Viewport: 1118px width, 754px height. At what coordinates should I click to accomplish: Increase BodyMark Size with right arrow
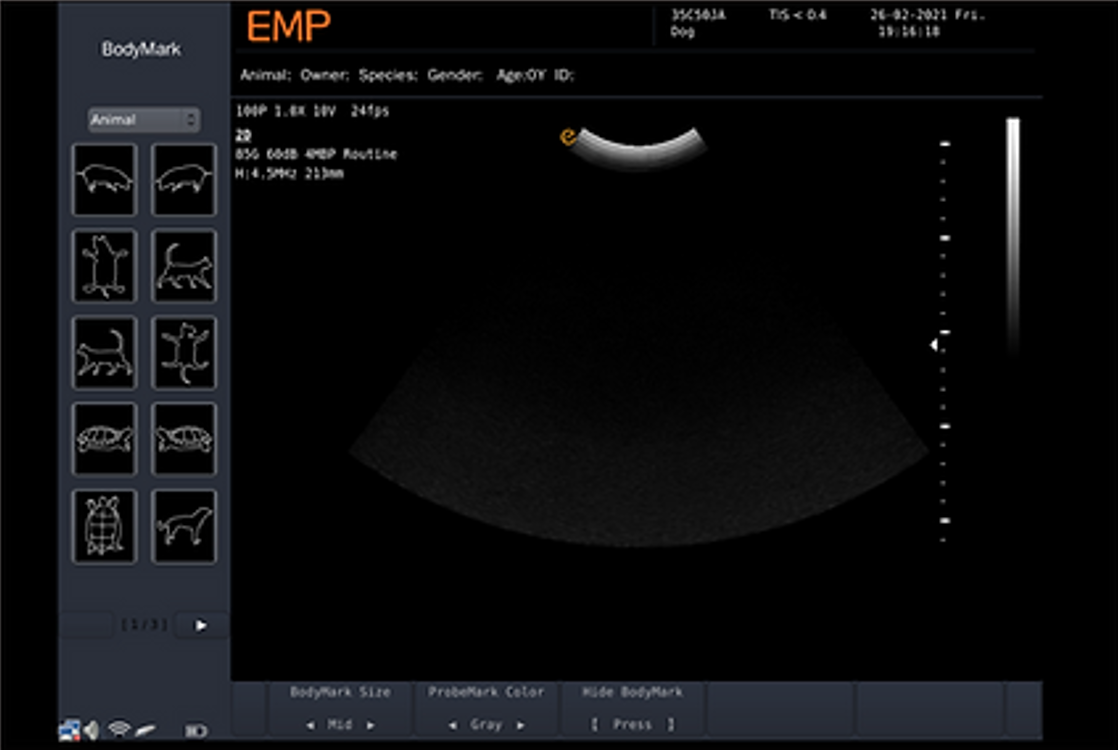tap(370, 725)
